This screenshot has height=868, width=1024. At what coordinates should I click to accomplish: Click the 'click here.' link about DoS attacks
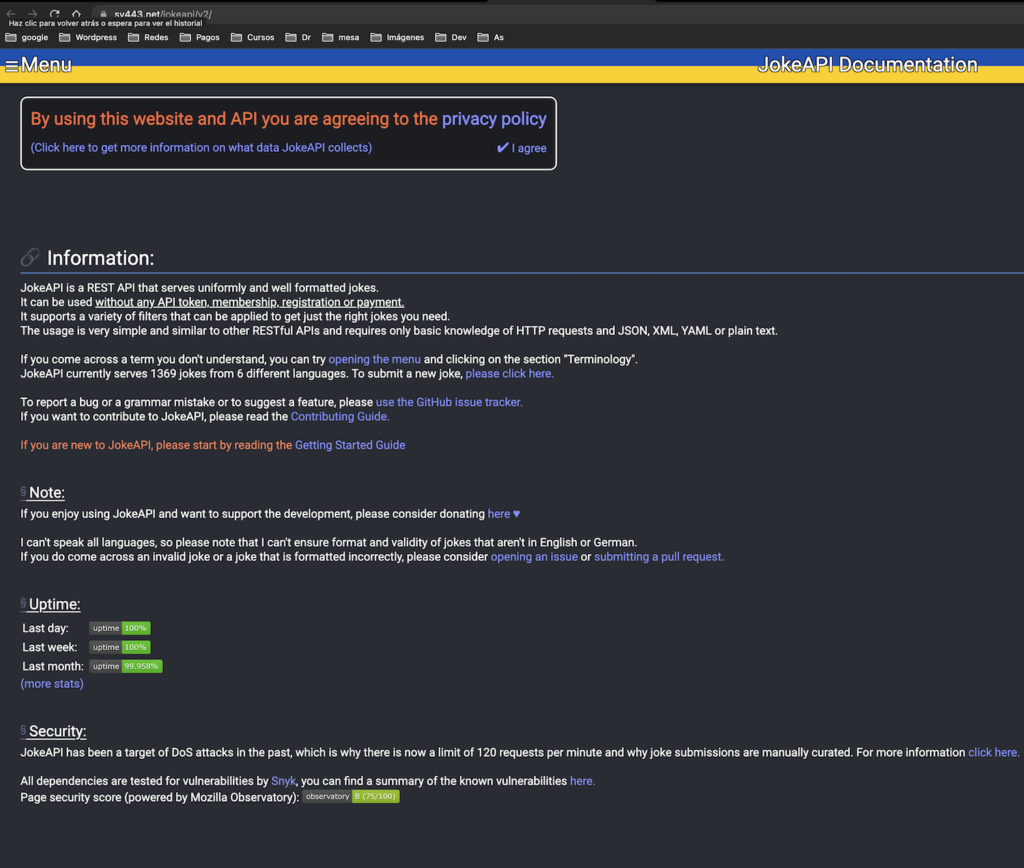pyautogui.click(x=993, y=752)
